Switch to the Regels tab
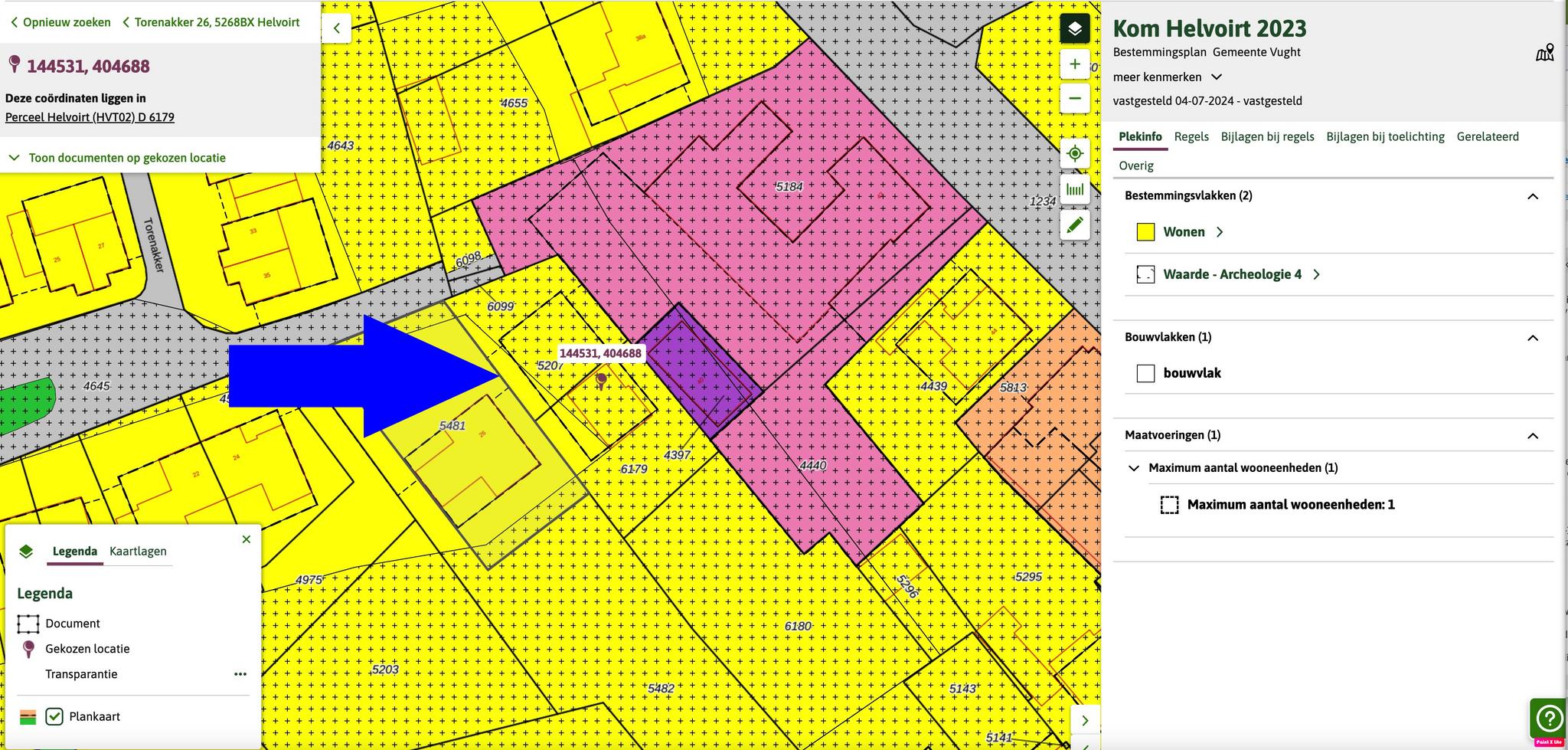The image size is (1568, 750). 1191,136
